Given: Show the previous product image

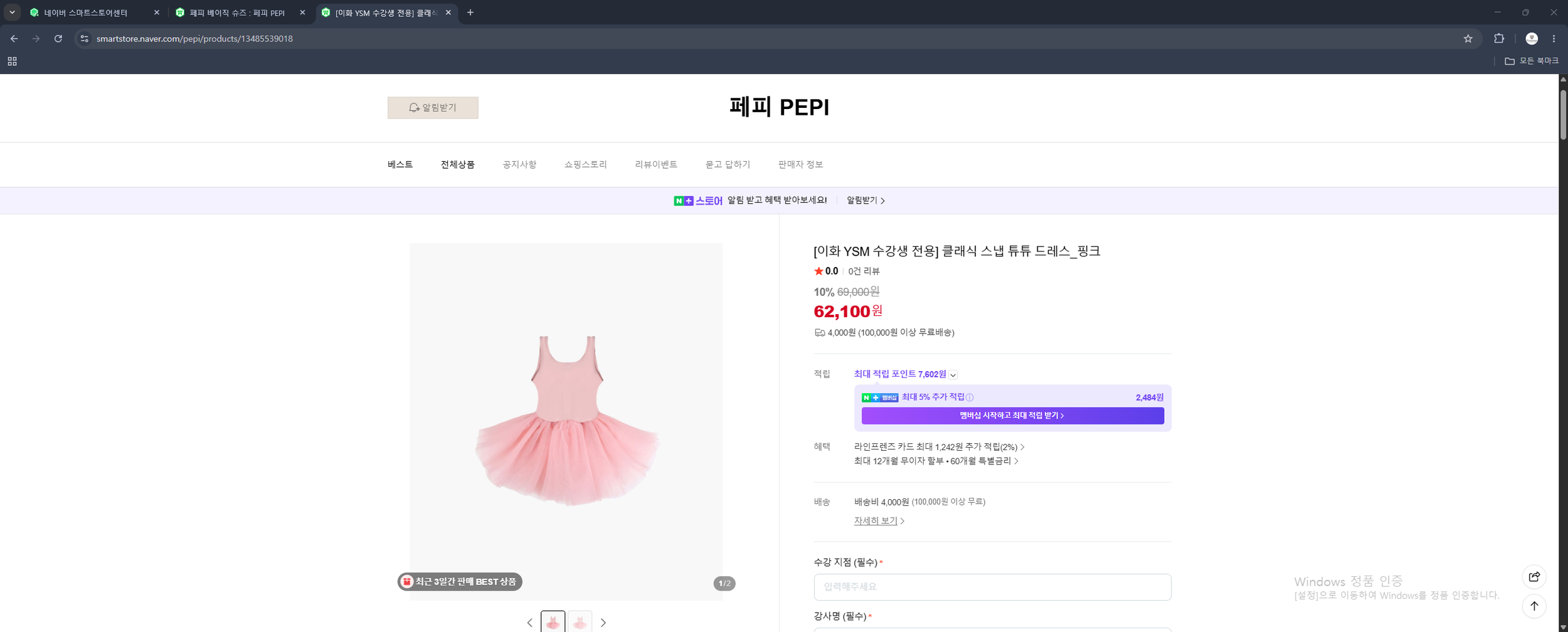Looking at the screenshot, I should 529,623.
